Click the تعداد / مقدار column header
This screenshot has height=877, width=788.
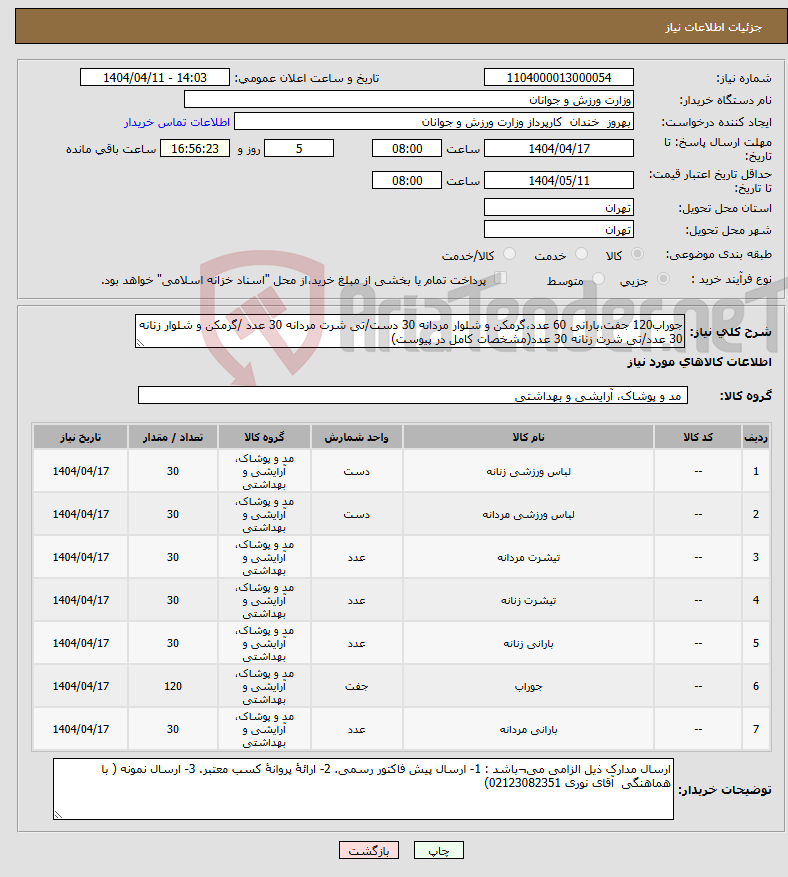[173, 437]
